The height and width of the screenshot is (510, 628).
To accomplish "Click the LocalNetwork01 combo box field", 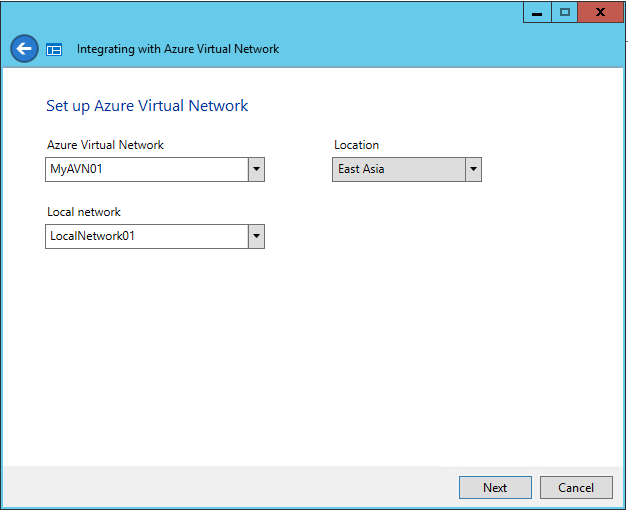I will [x=155, y=236].
